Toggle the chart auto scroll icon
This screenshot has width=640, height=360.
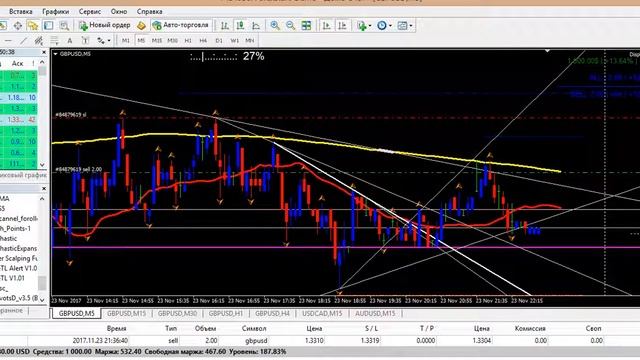(x=327, y=25)
